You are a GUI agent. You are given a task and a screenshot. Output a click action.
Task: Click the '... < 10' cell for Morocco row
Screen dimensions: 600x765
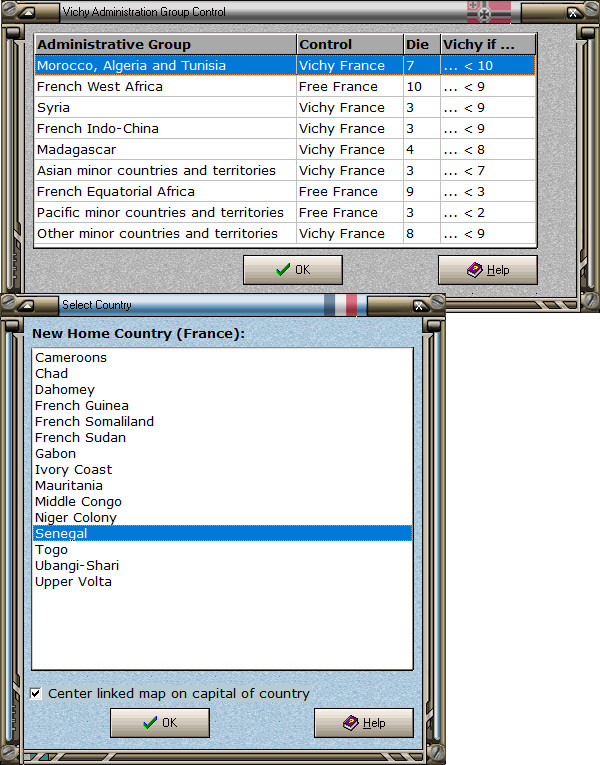pyautogui.click(x=488, y=65)
